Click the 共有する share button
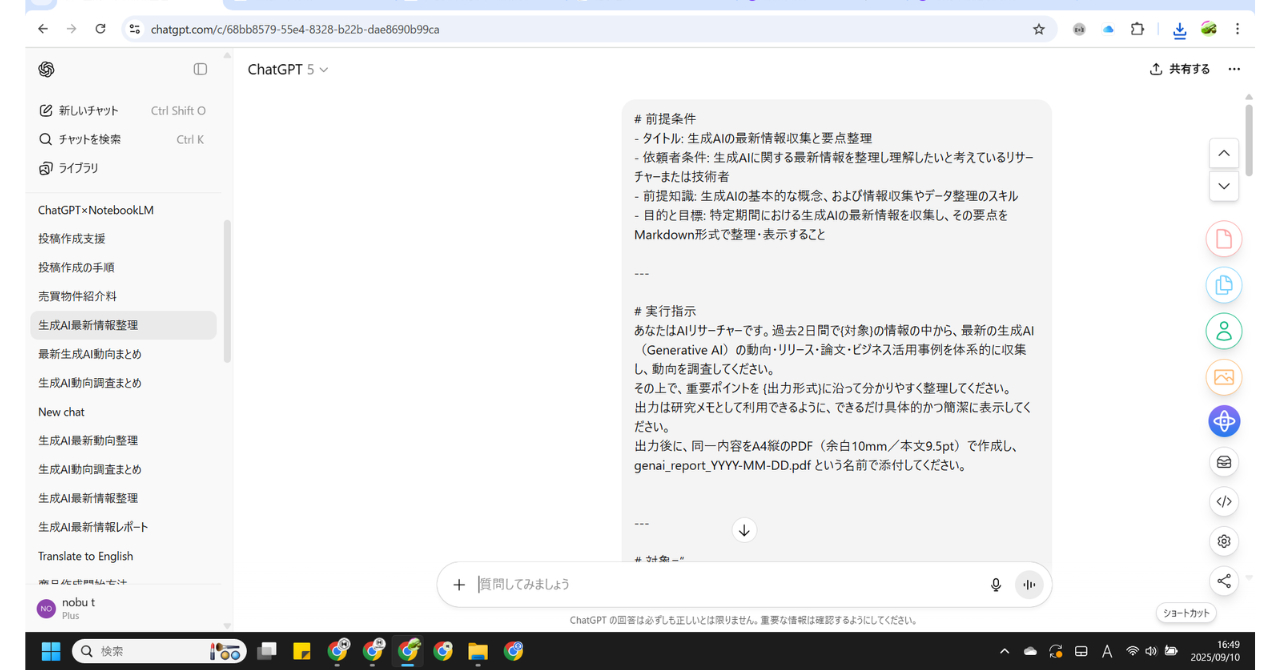Viewport: 1280px width, 670px height. pos(1179,69)
